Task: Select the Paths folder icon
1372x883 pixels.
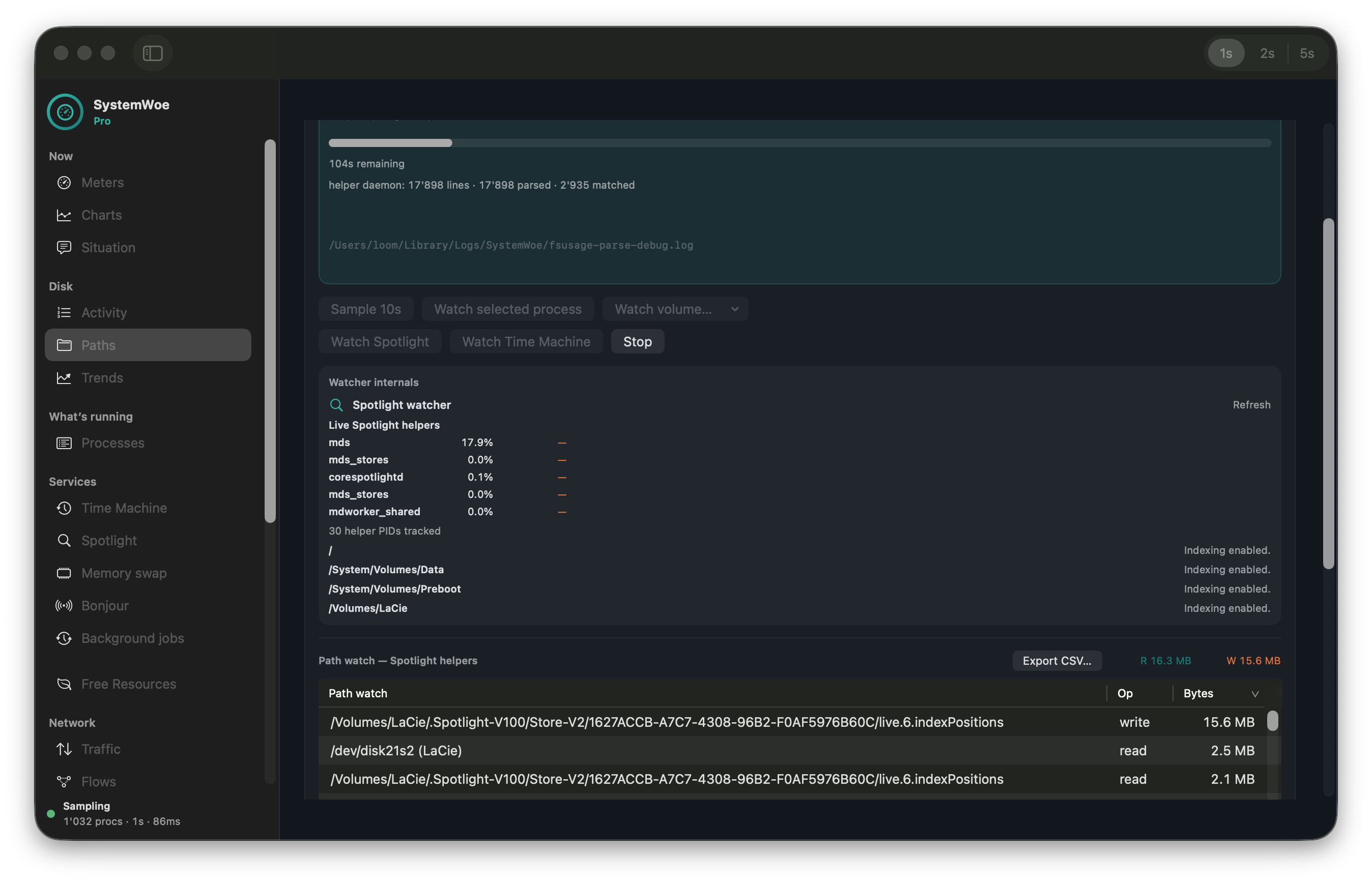Action: (x=64, y=345)
